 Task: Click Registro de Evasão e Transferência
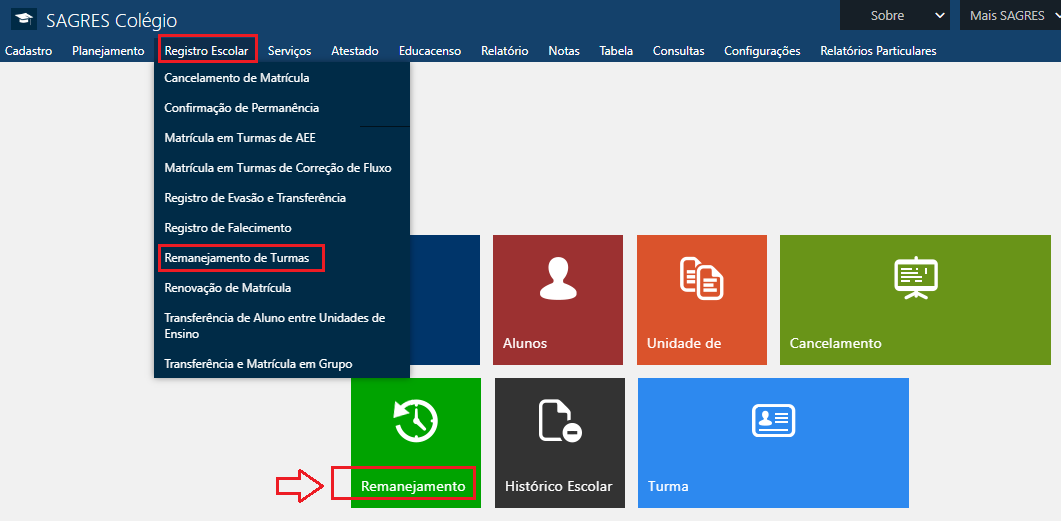click(x=255, y=198)
